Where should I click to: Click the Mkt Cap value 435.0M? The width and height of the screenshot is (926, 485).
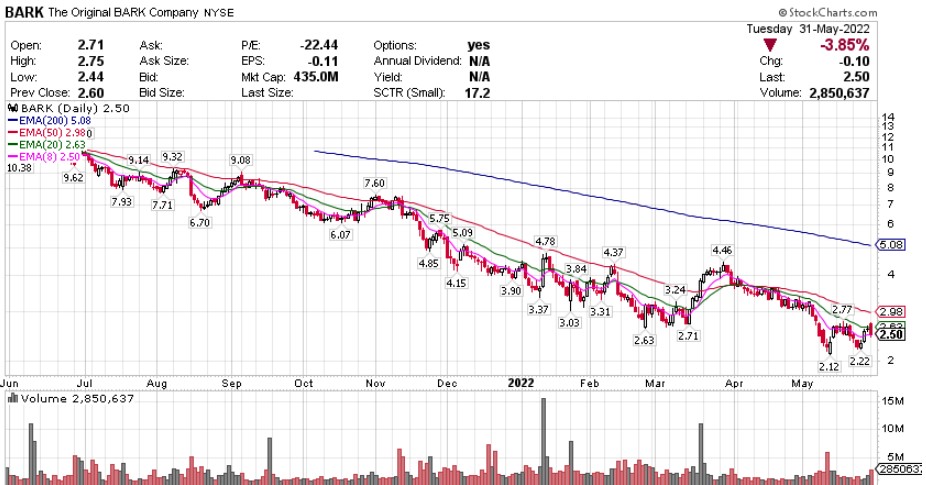(316, 77)
